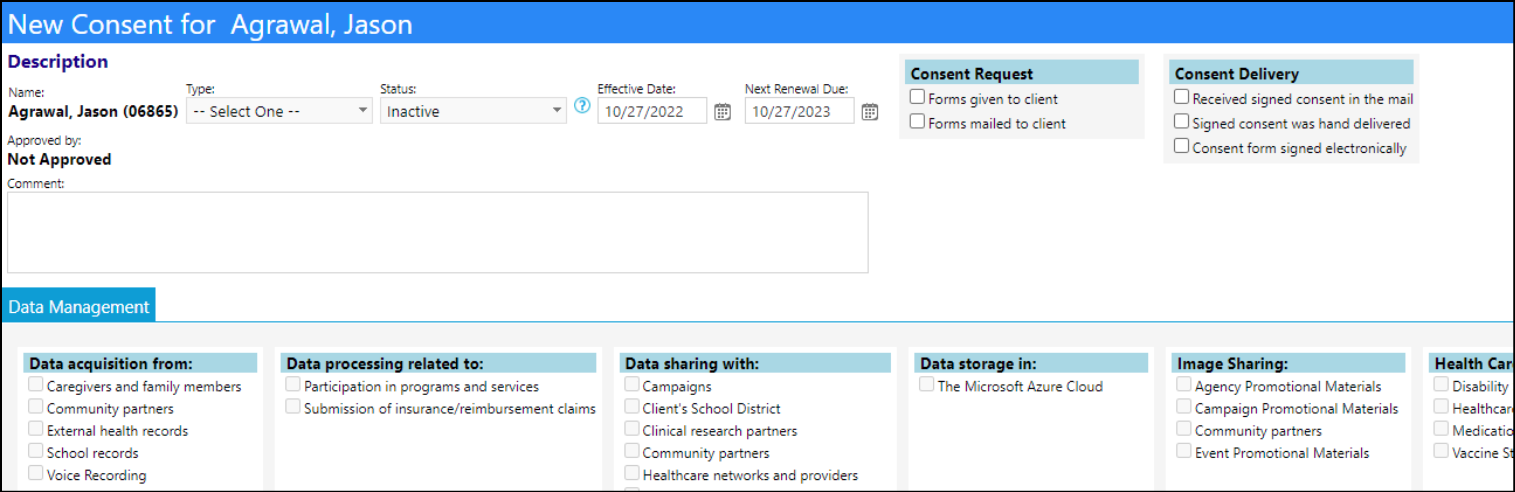
Task: Click into the Comment text box
Action: point(438,232)
